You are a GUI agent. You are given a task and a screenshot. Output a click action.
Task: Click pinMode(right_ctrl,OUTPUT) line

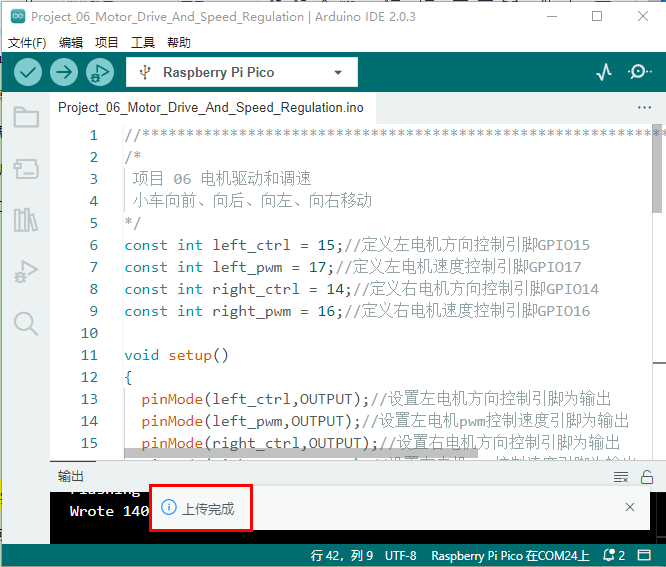point(381,443)
